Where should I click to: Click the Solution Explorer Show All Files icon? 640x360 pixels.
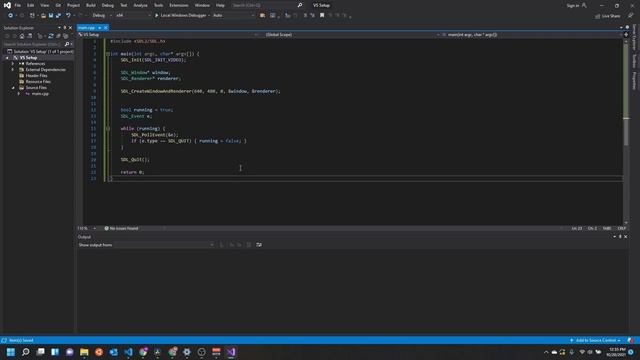[65, 36]
